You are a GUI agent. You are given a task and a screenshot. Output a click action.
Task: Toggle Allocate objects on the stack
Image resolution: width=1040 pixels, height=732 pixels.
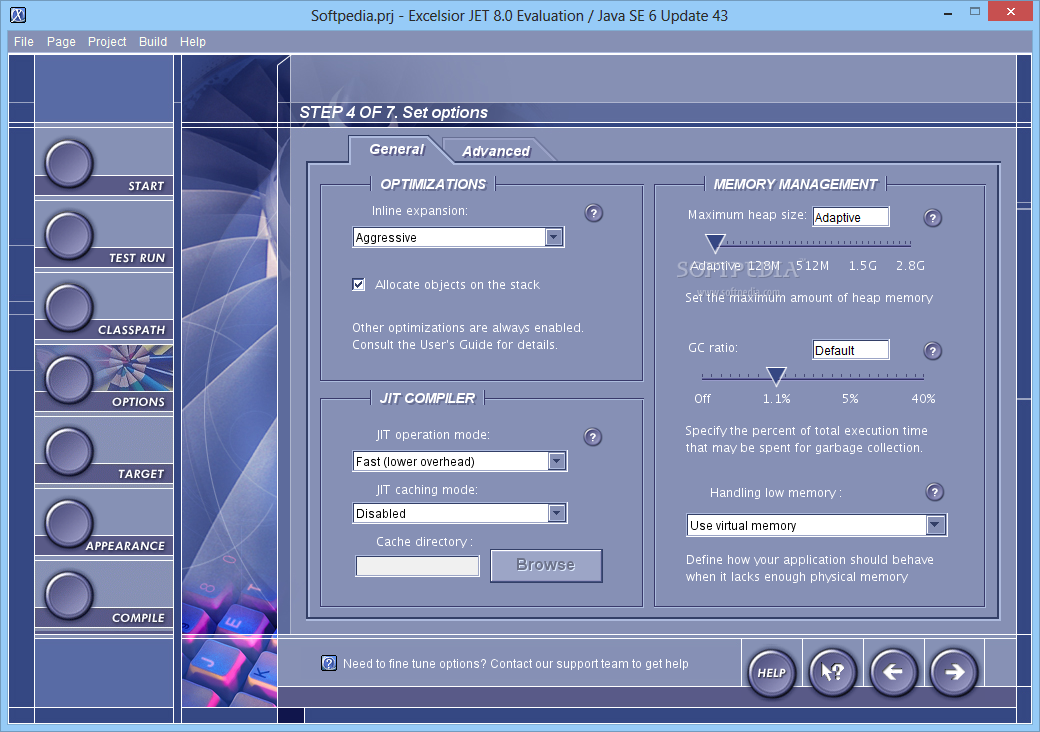point(358,284)
